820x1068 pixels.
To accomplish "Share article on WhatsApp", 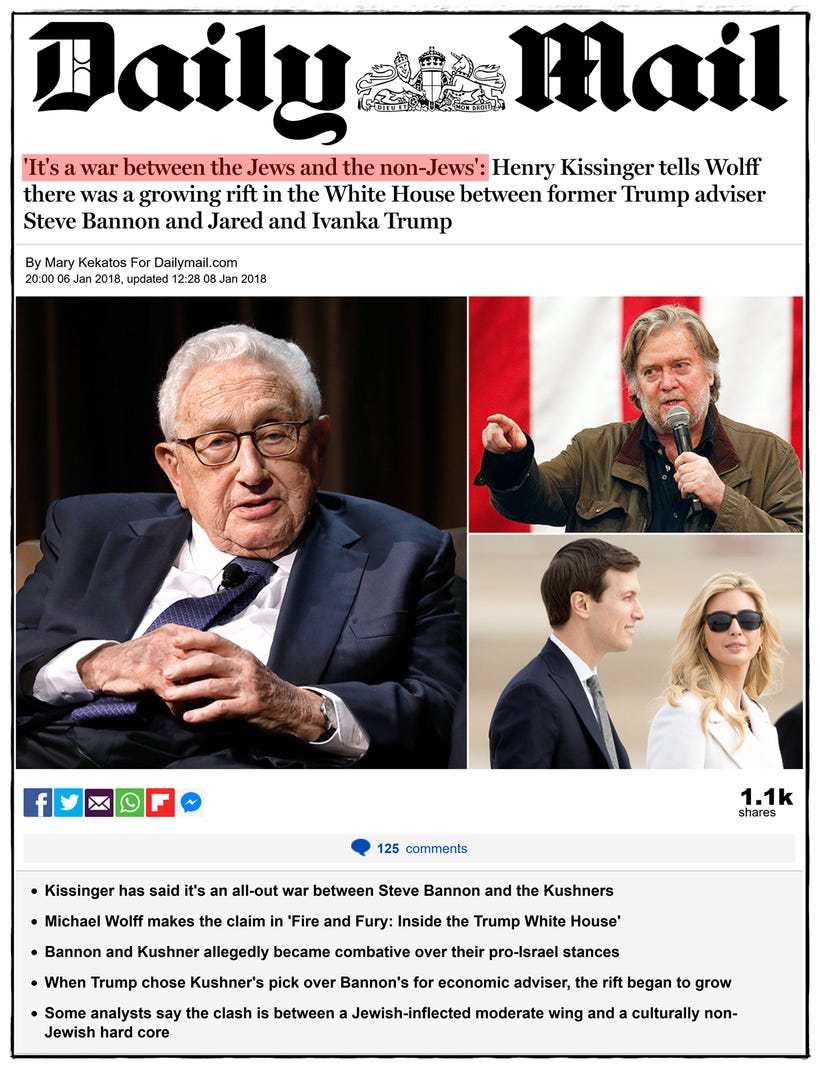I will [129, 802].
